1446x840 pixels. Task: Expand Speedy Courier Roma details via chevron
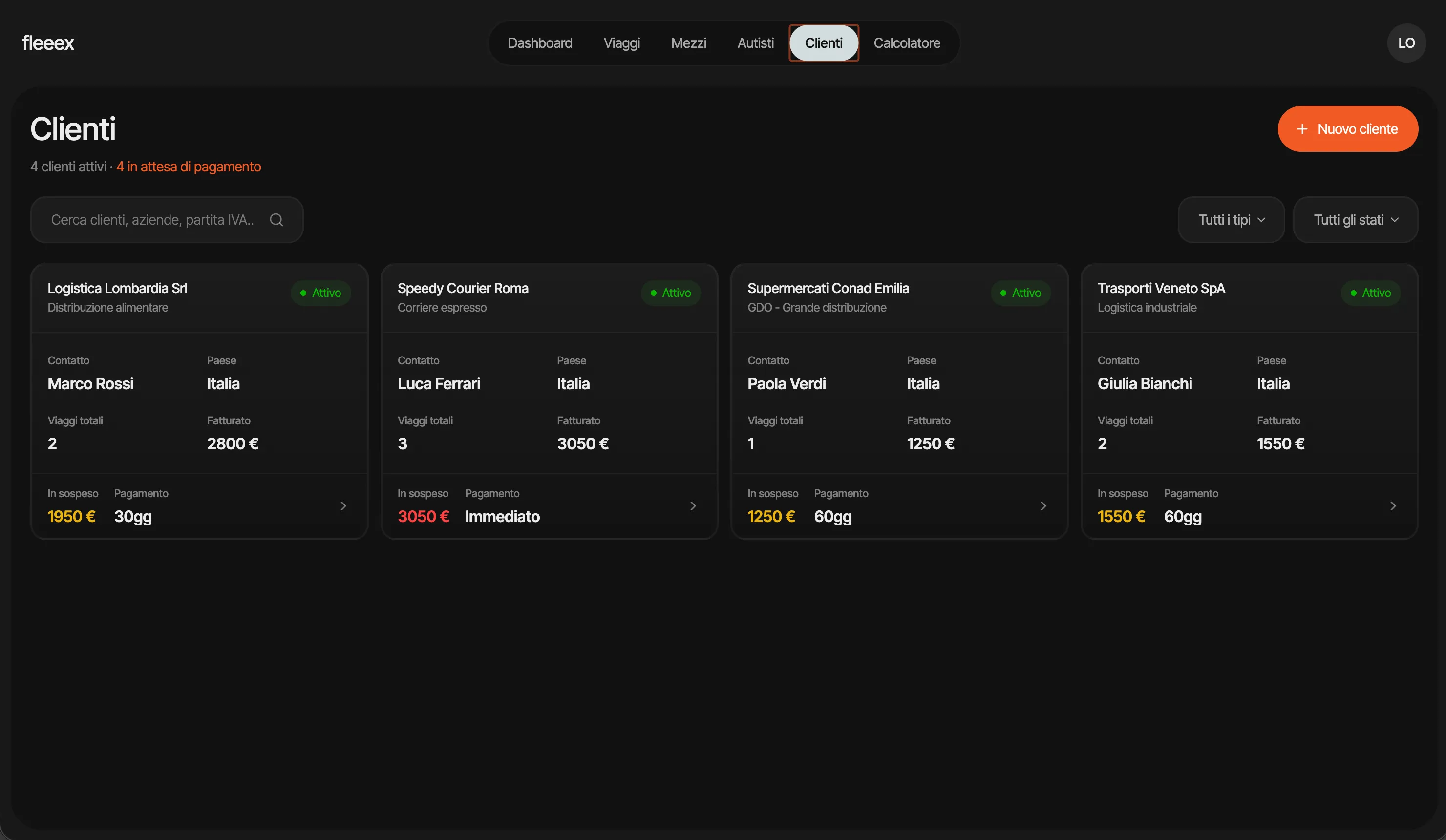[693, 506]
